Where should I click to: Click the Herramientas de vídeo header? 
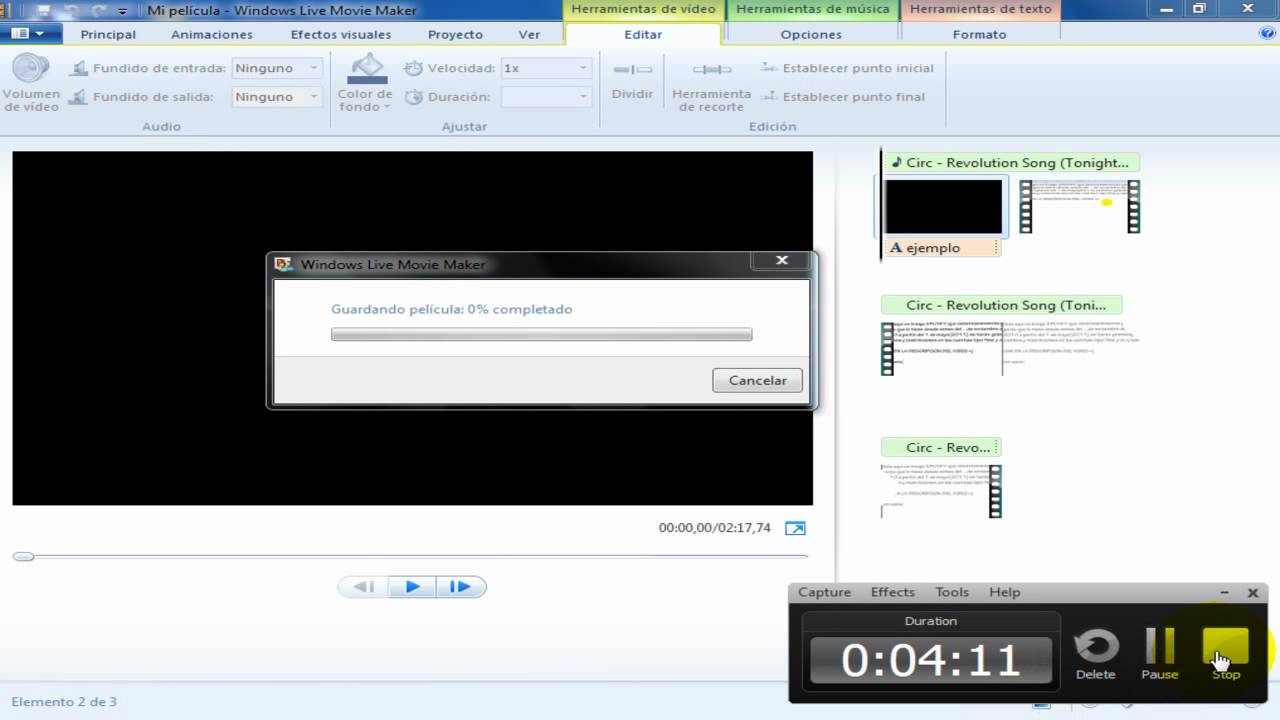coord(643,10)
